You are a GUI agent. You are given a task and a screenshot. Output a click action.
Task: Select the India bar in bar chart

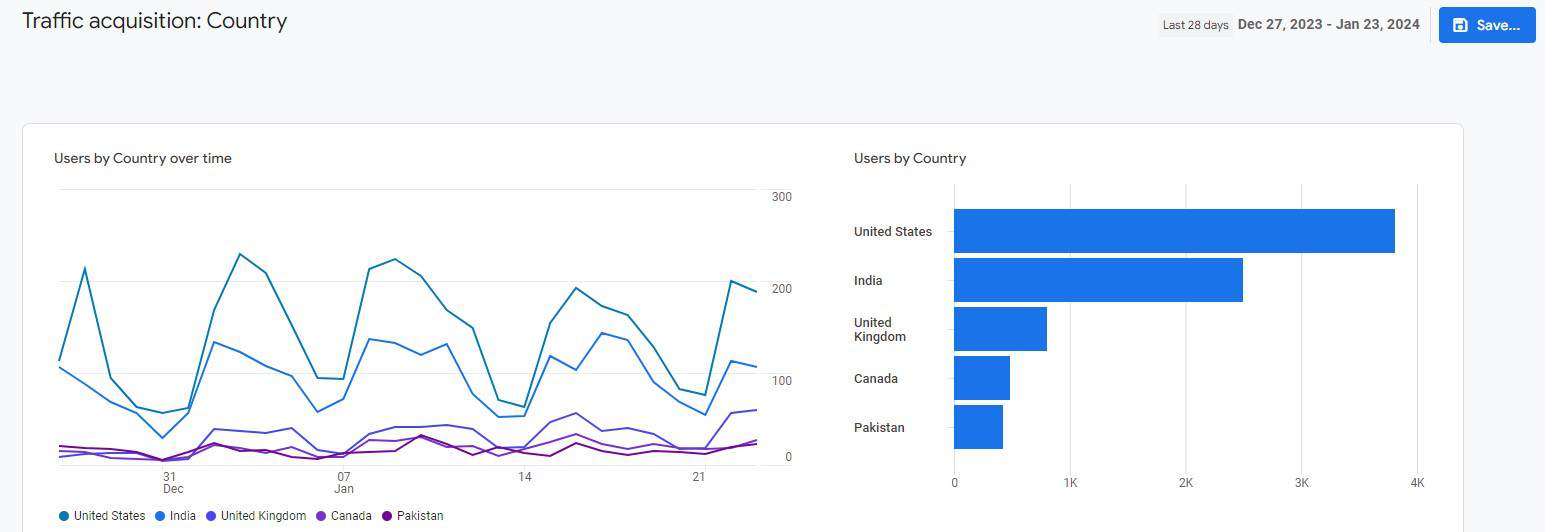[1097, 280]
